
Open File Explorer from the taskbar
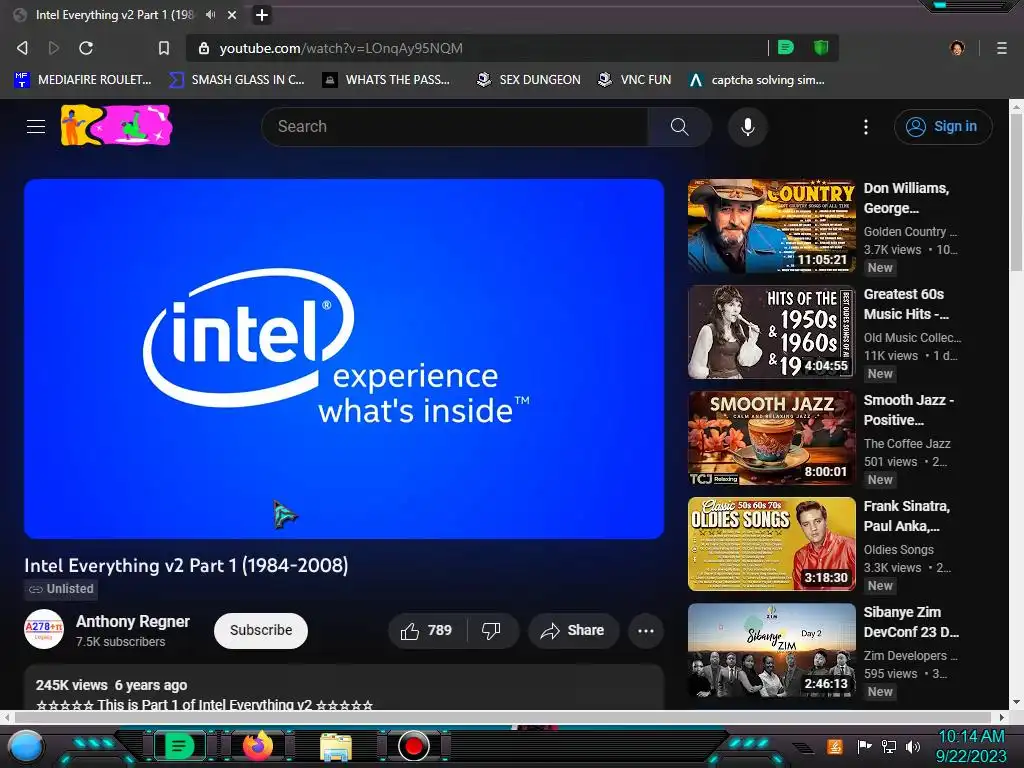pos(336,746)
